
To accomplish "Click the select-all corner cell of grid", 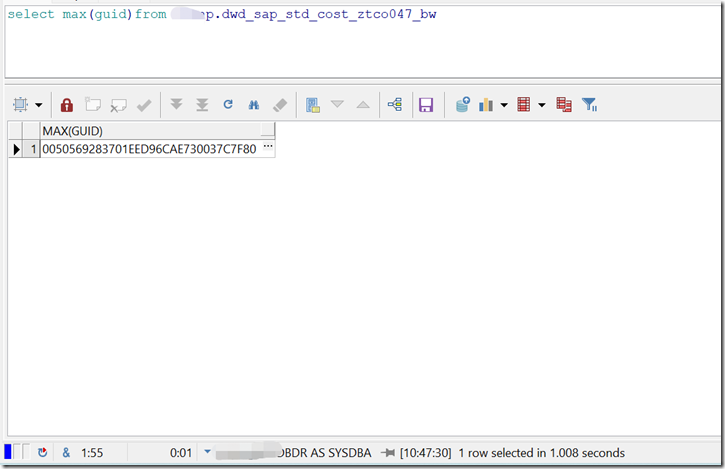I will 16,131.
